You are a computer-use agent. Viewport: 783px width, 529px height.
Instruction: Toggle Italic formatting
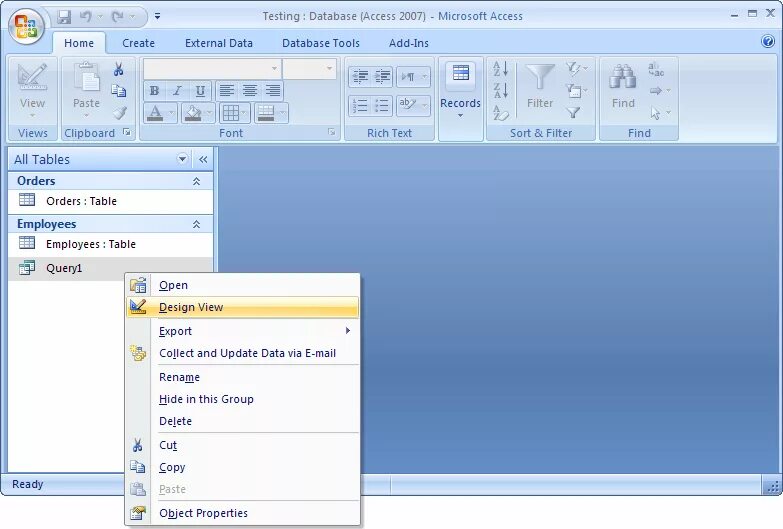point(177,91)
